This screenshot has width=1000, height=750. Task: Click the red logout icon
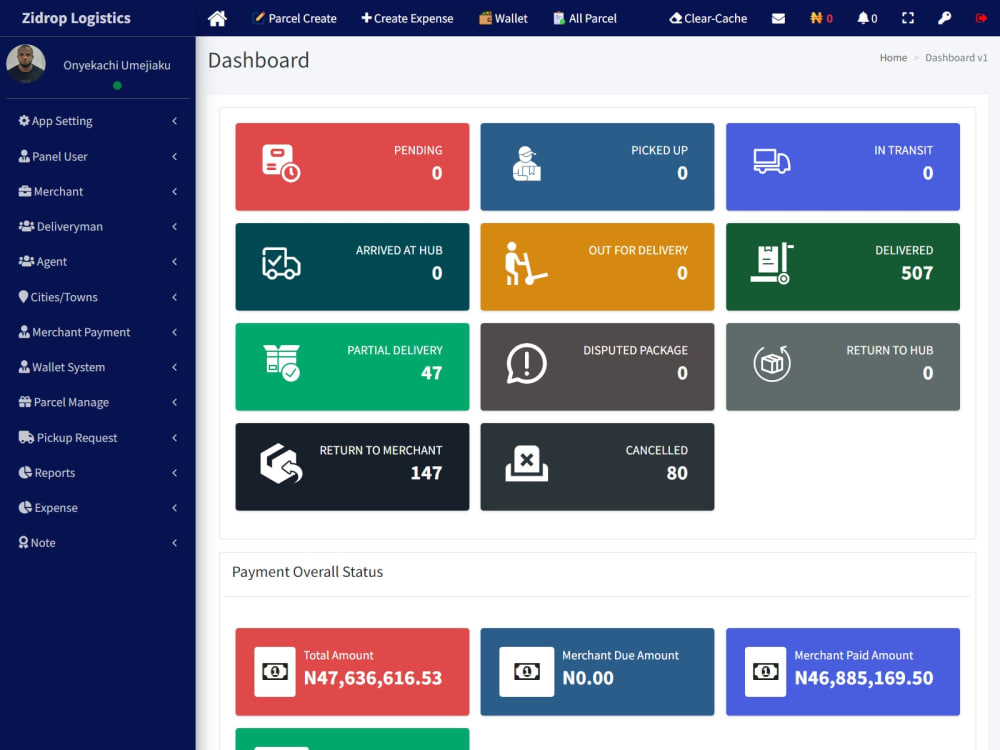click(x=981, y=18)
